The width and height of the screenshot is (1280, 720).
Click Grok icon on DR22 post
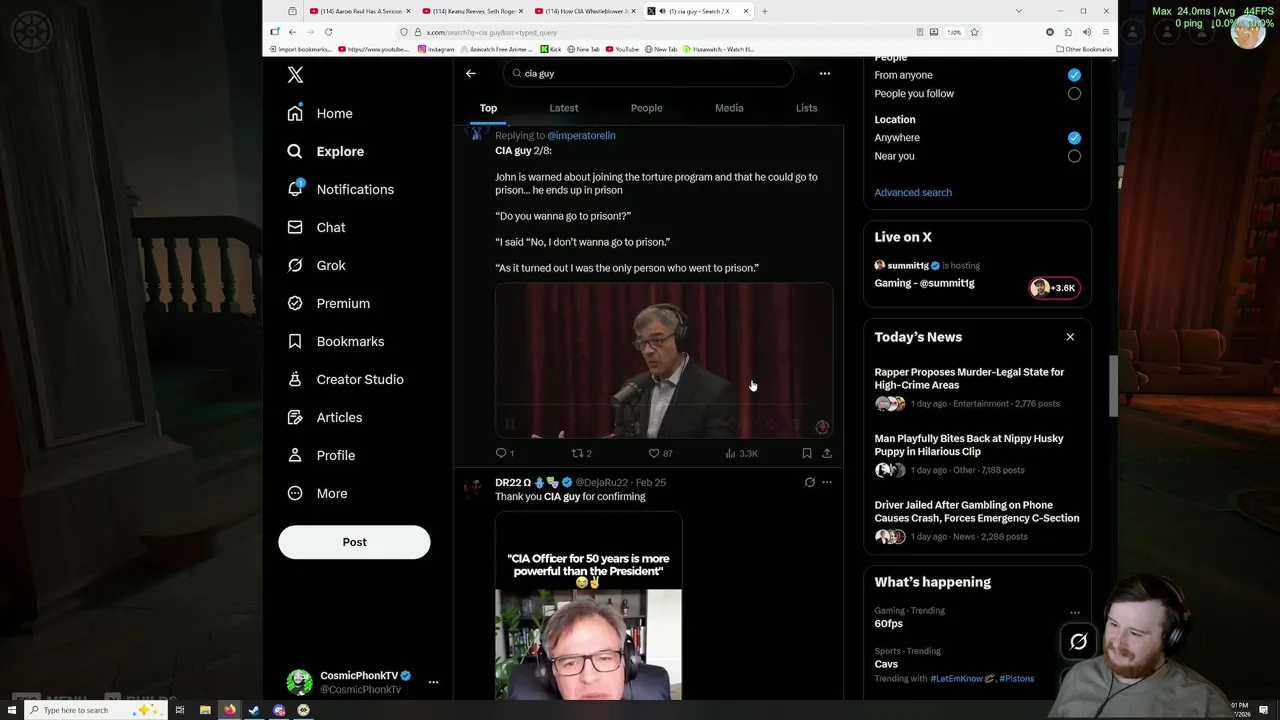click(x=810, y=483)
